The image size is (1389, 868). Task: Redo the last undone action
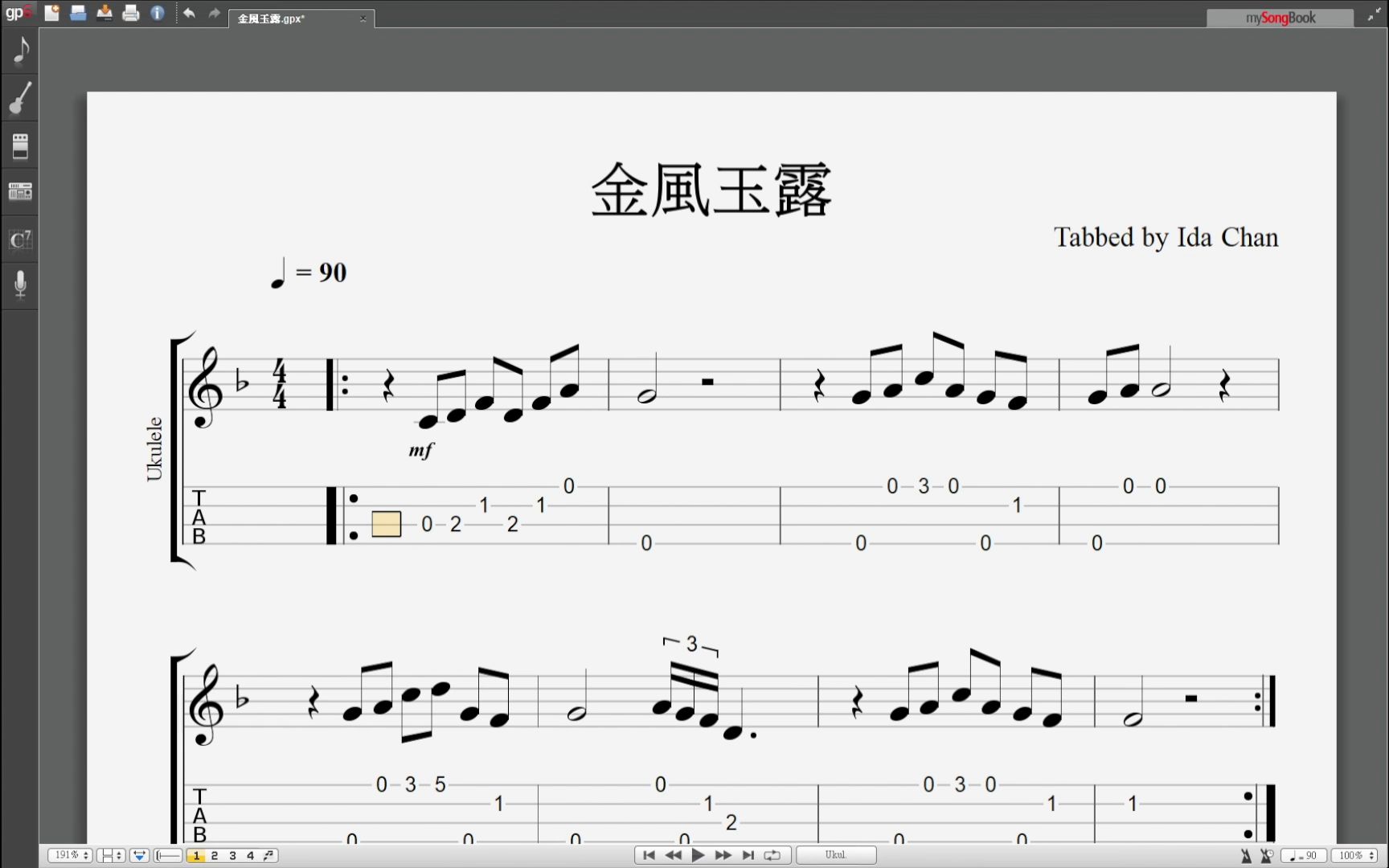214,13
